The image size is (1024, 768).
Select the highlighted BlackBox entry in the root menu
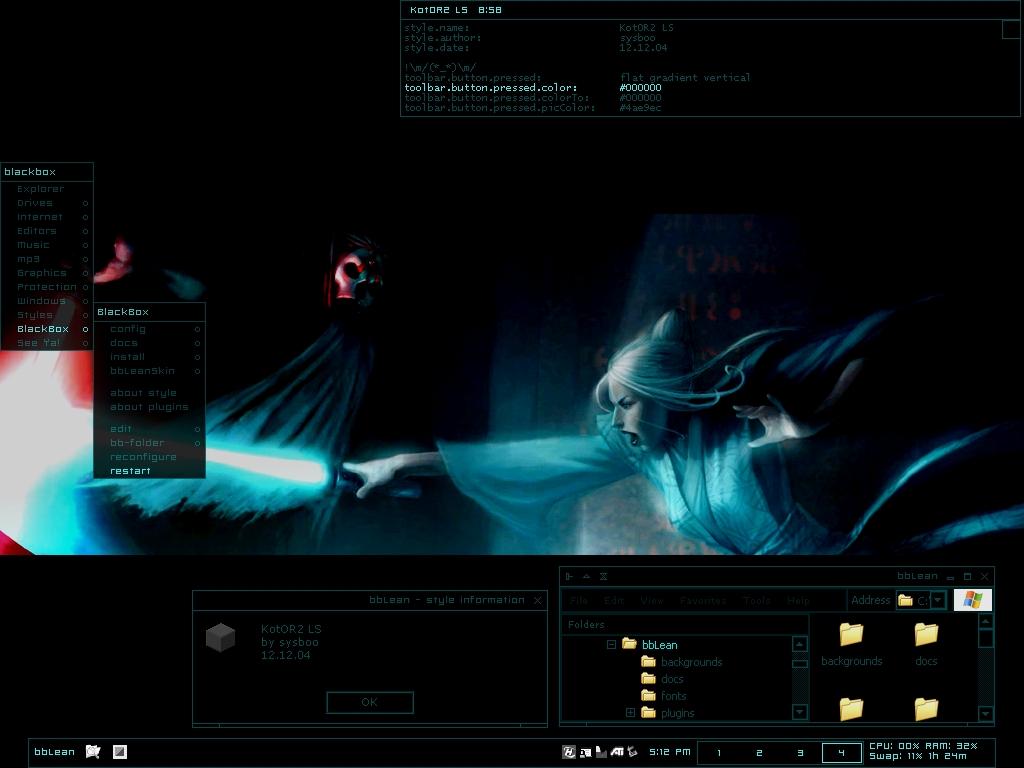pyautogui.click(x=47, y=329)
